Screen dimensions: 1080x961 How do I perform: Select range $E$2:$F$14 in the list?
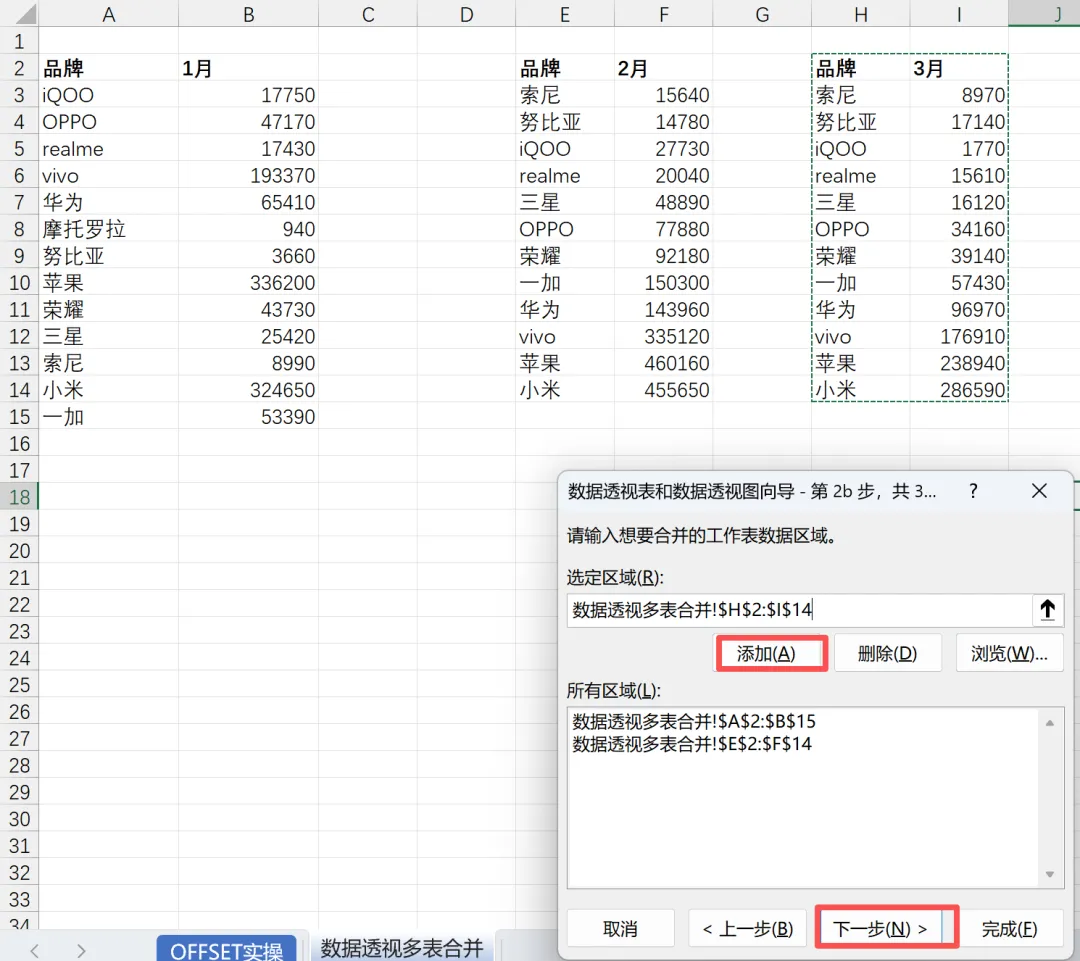[692, 744]
